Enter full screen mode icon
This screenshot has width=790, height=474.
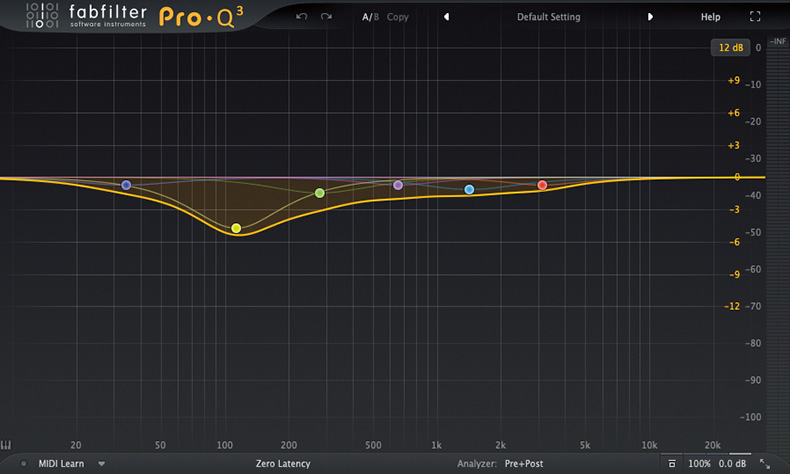[x=755, y=17]
